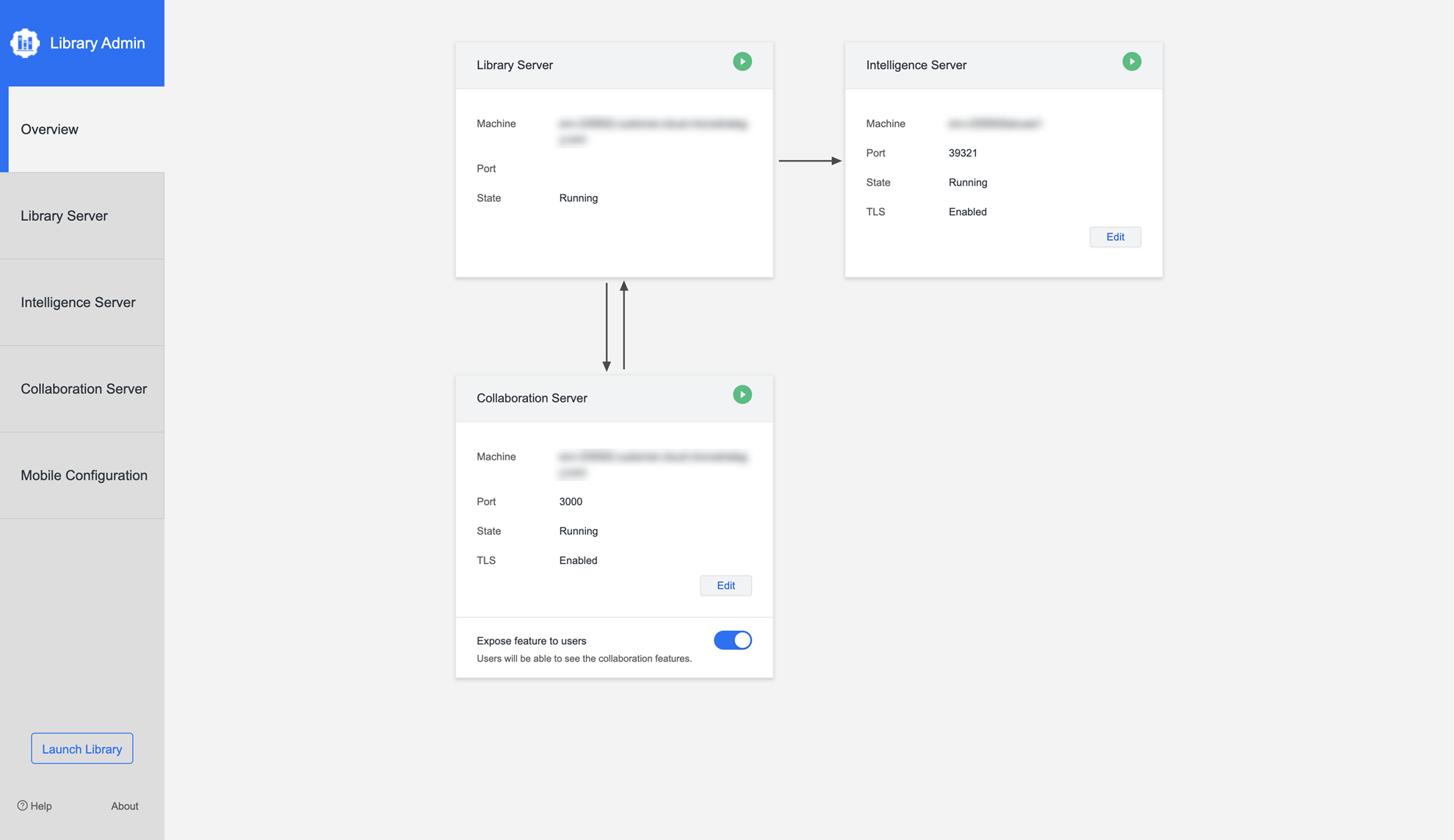1454x840 pixels.
Task: Click the Help question mark icon
Action: 23,805
